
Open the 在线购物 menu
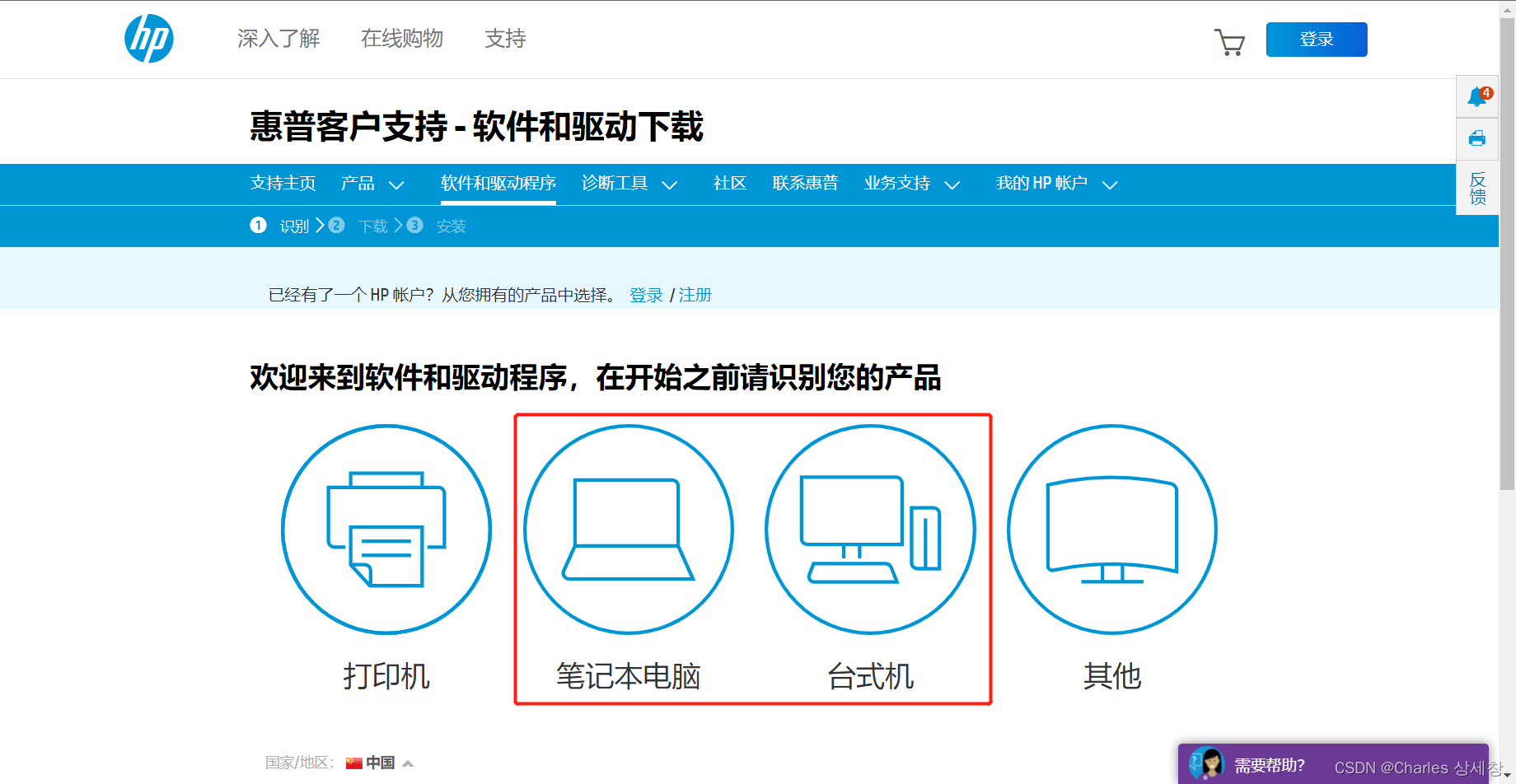[x=402, y=39]
